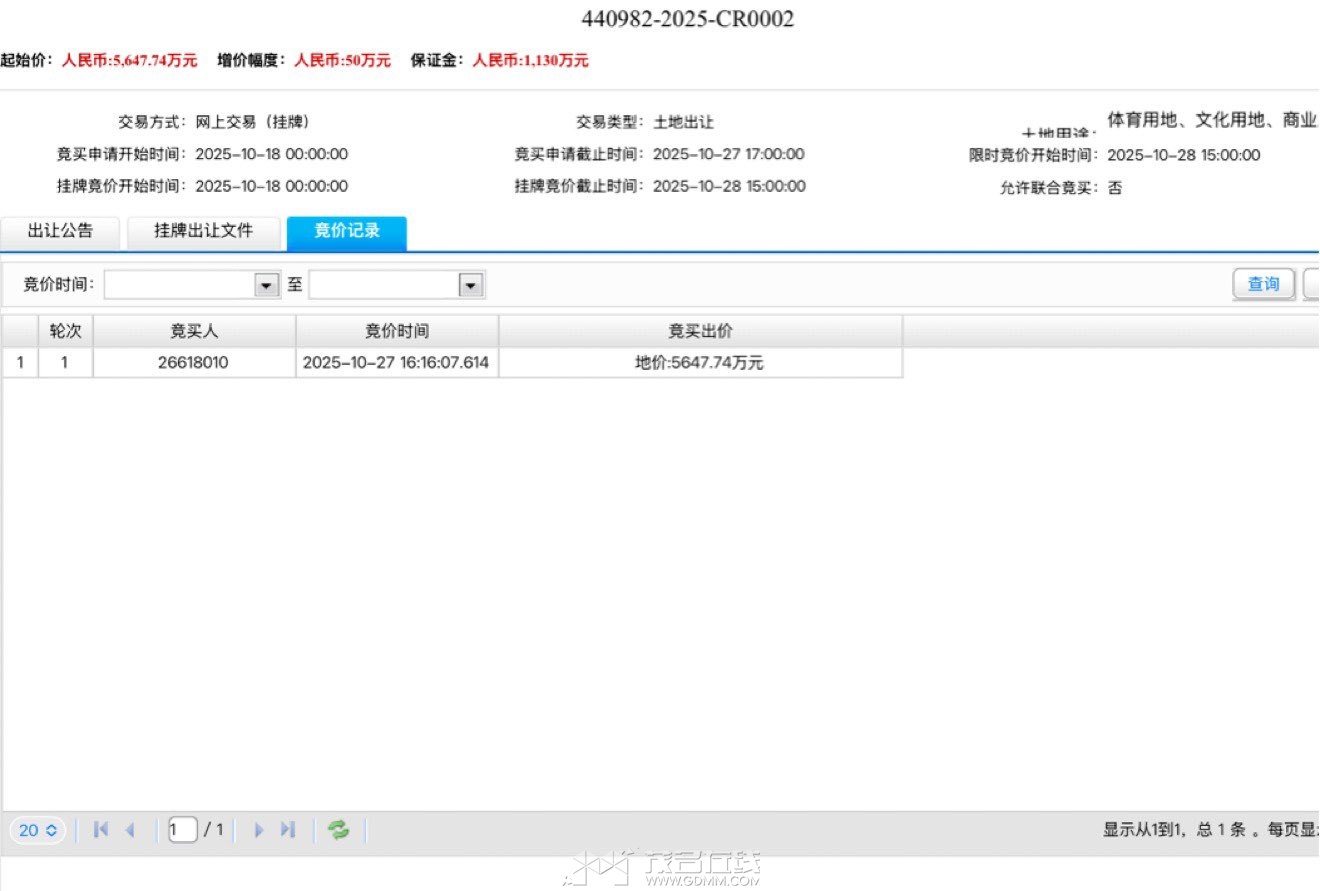
Task: Sort by the 竞买出价 column header
Action: click(700, 332)
